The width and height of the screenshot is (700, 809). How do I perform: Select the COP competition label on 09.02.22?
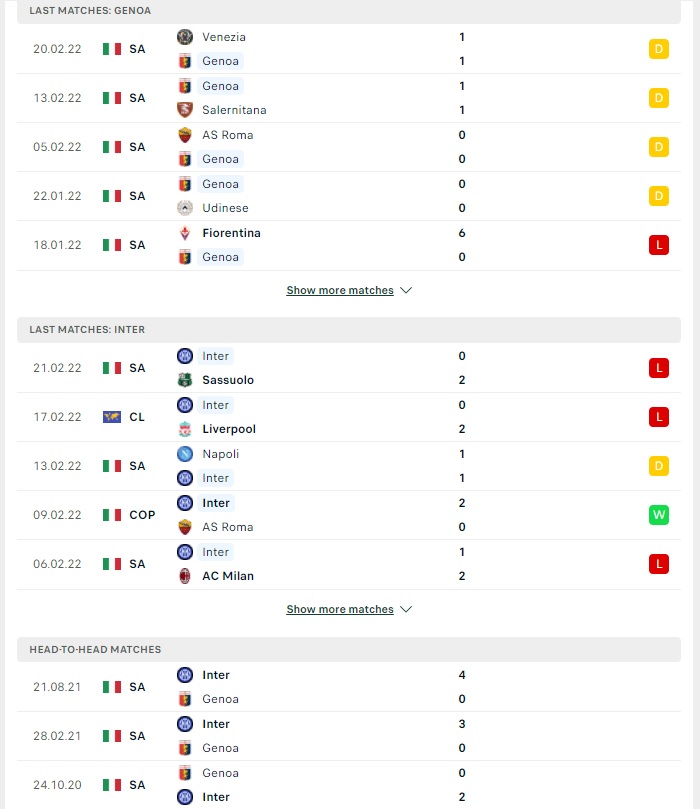coord(142,515)
